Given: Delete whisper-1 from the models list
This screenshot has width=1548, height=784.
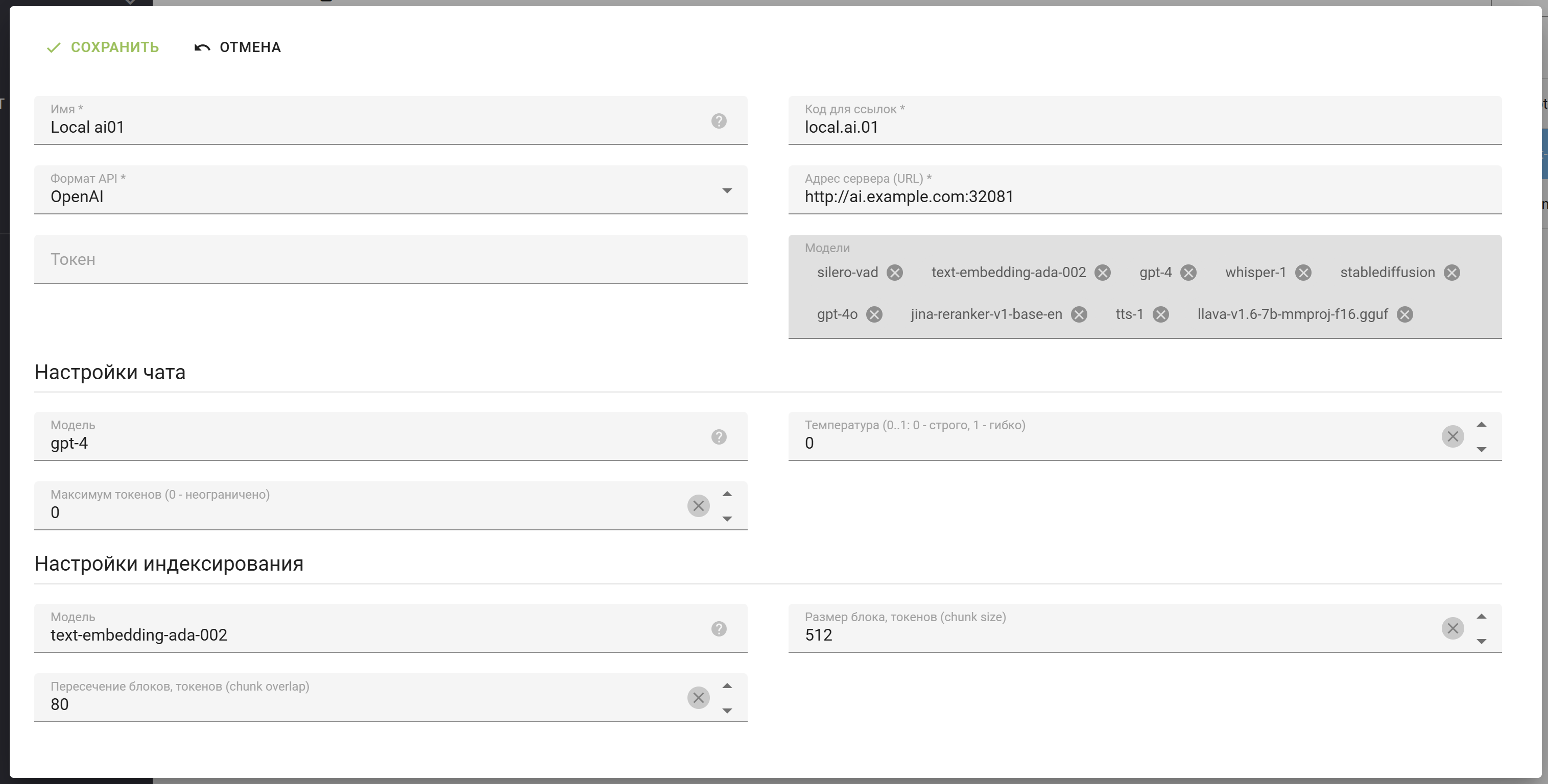Looking at the screenshot, I should (x=1303, y=273).
